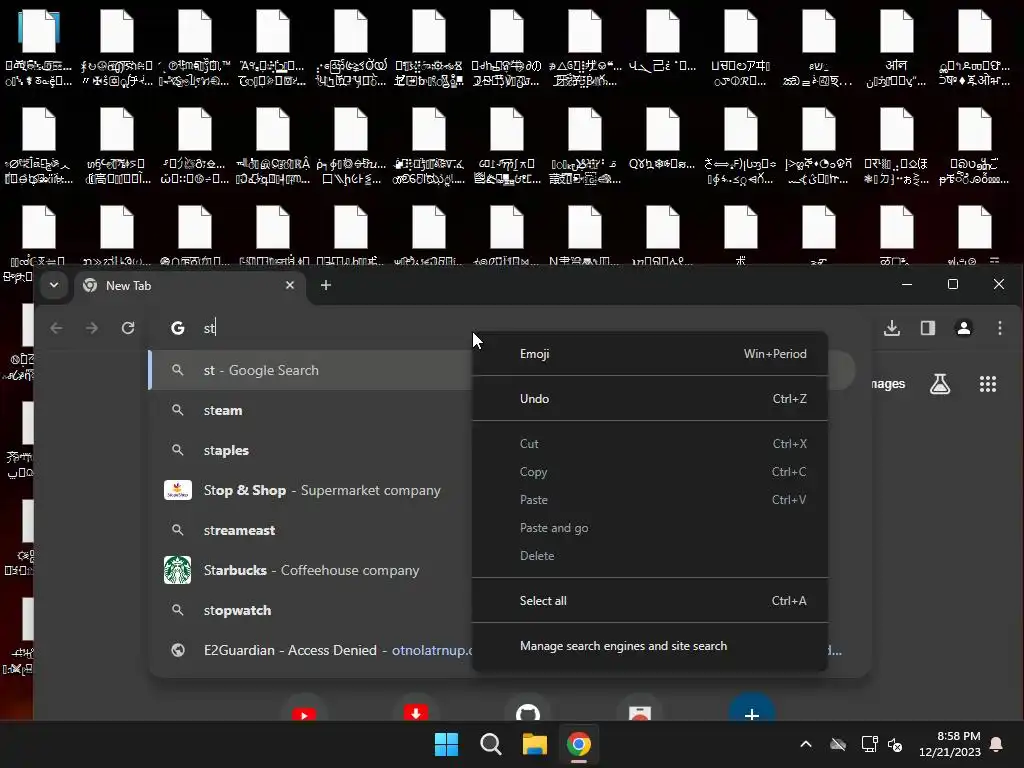Open the Chrome three-dot menu

1000,328
